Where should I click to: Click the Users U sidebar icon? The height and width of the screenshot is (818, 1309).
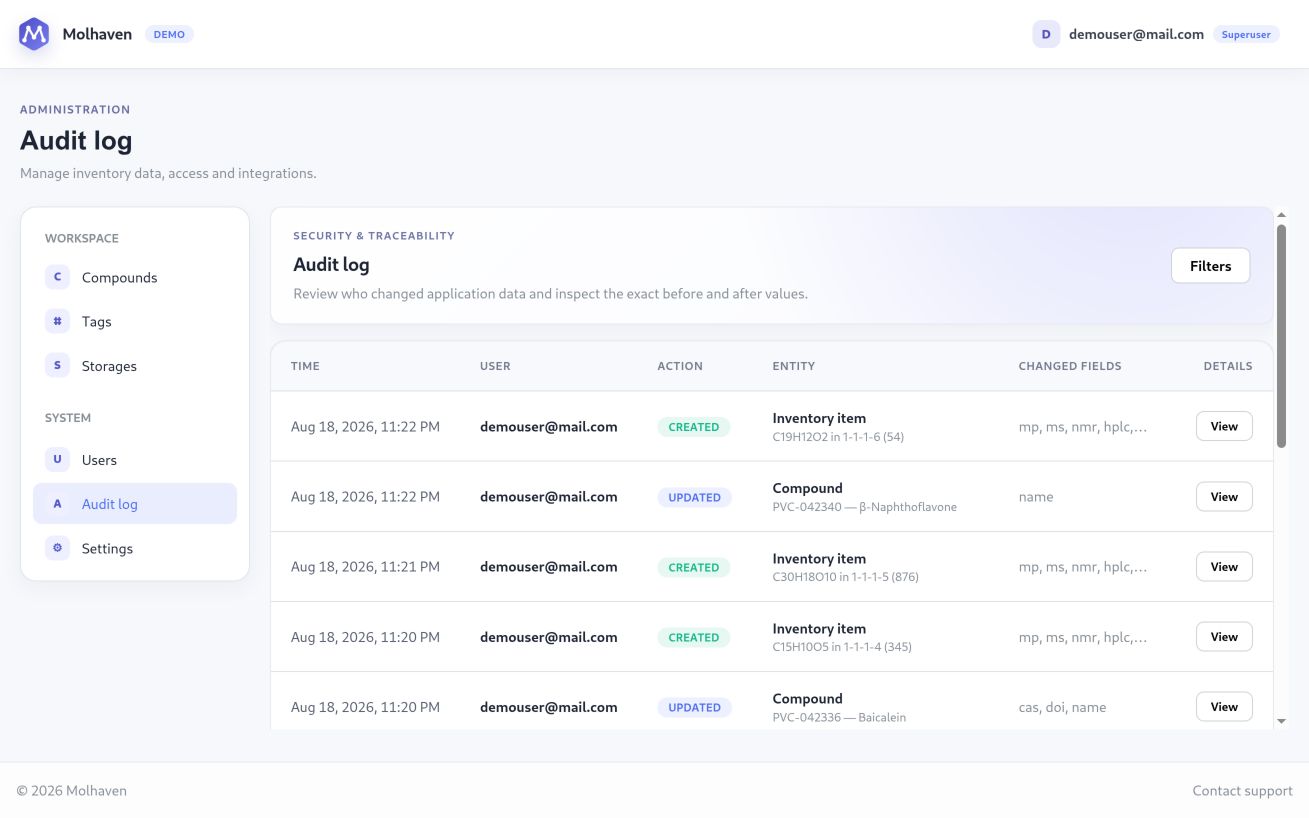click(x=57, y=459)
